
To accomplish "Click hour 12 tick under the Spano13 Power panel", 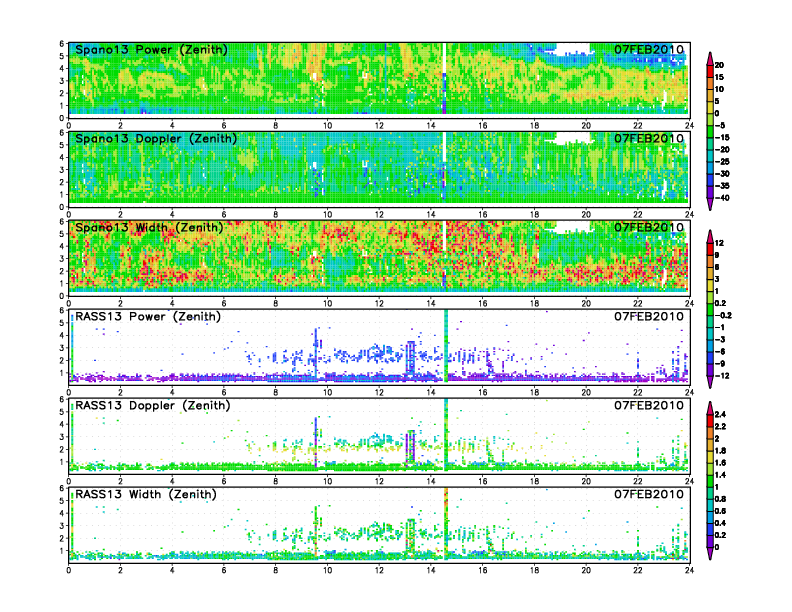I will pyautogui.click(x=379, y=125).
